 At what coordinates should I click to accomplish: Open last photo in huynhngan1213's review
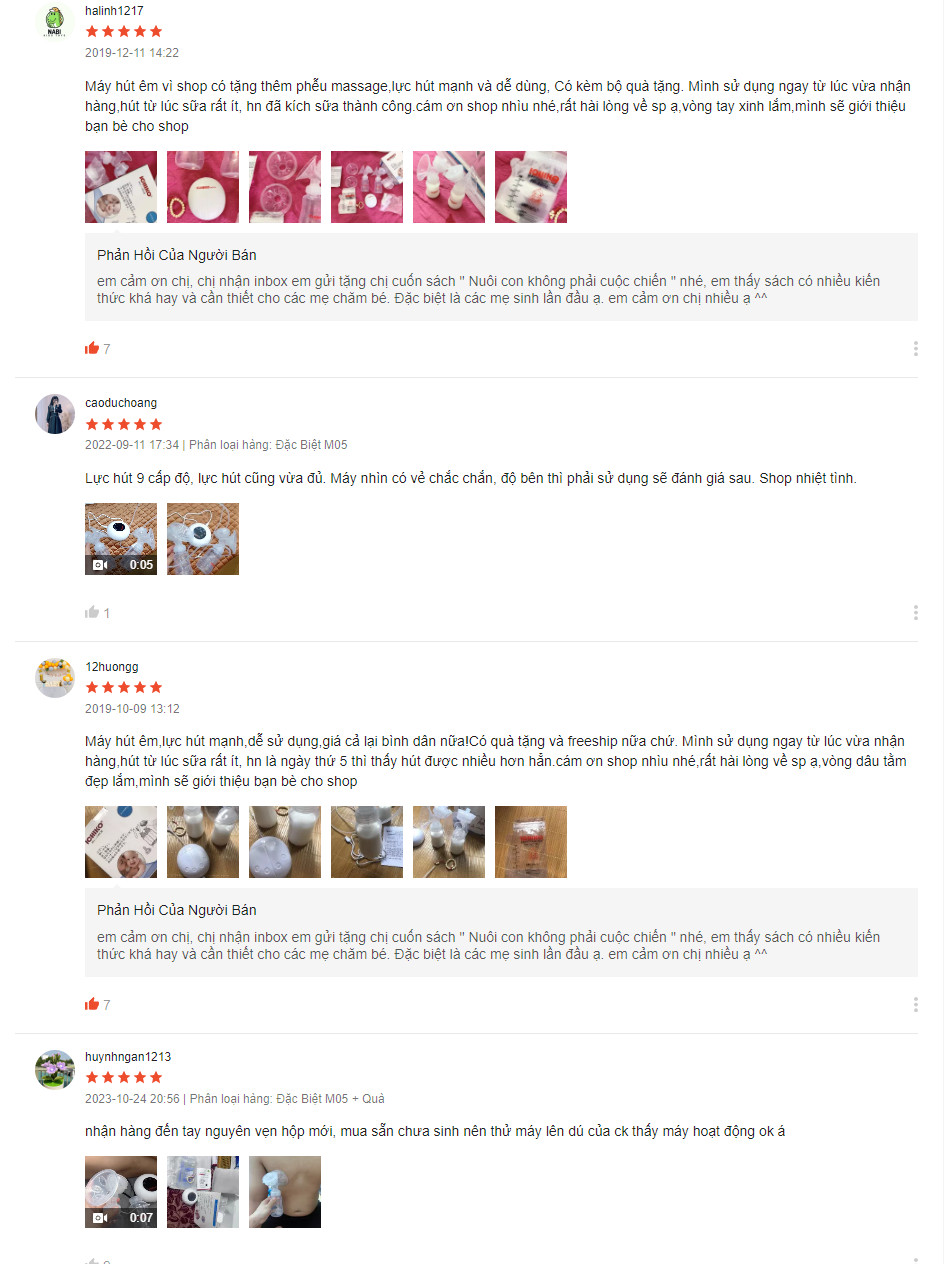[x=285, y=1192]
